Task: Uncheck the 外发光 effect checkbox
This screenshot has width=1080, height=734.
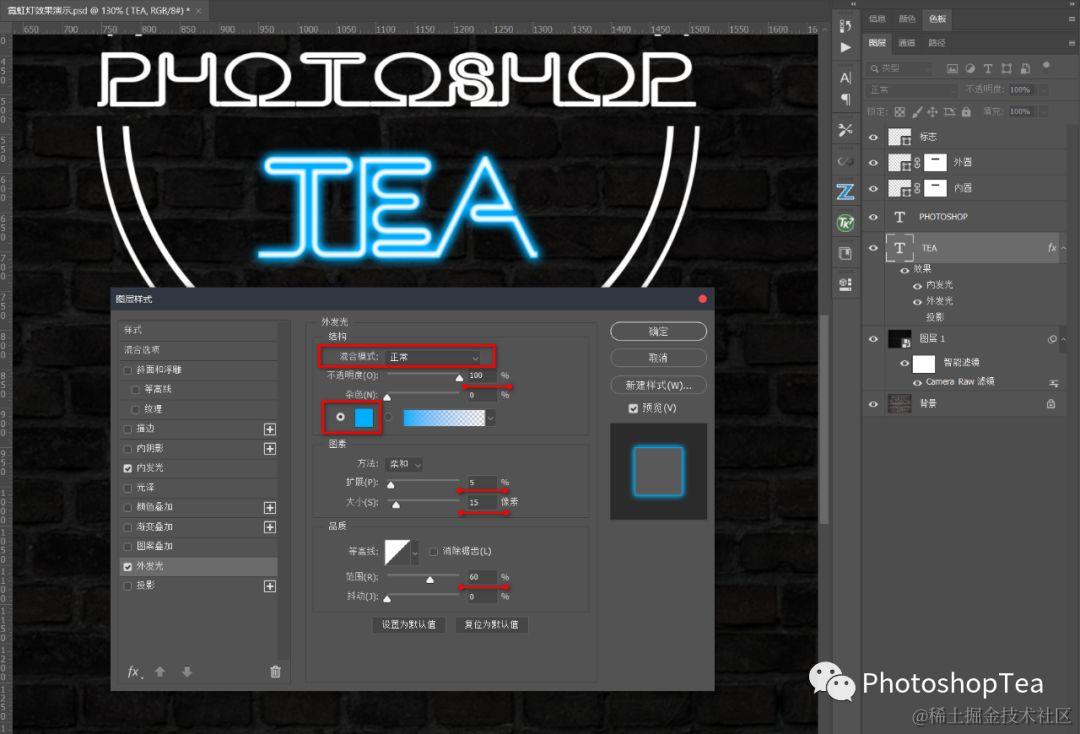Action: [127, 567]
